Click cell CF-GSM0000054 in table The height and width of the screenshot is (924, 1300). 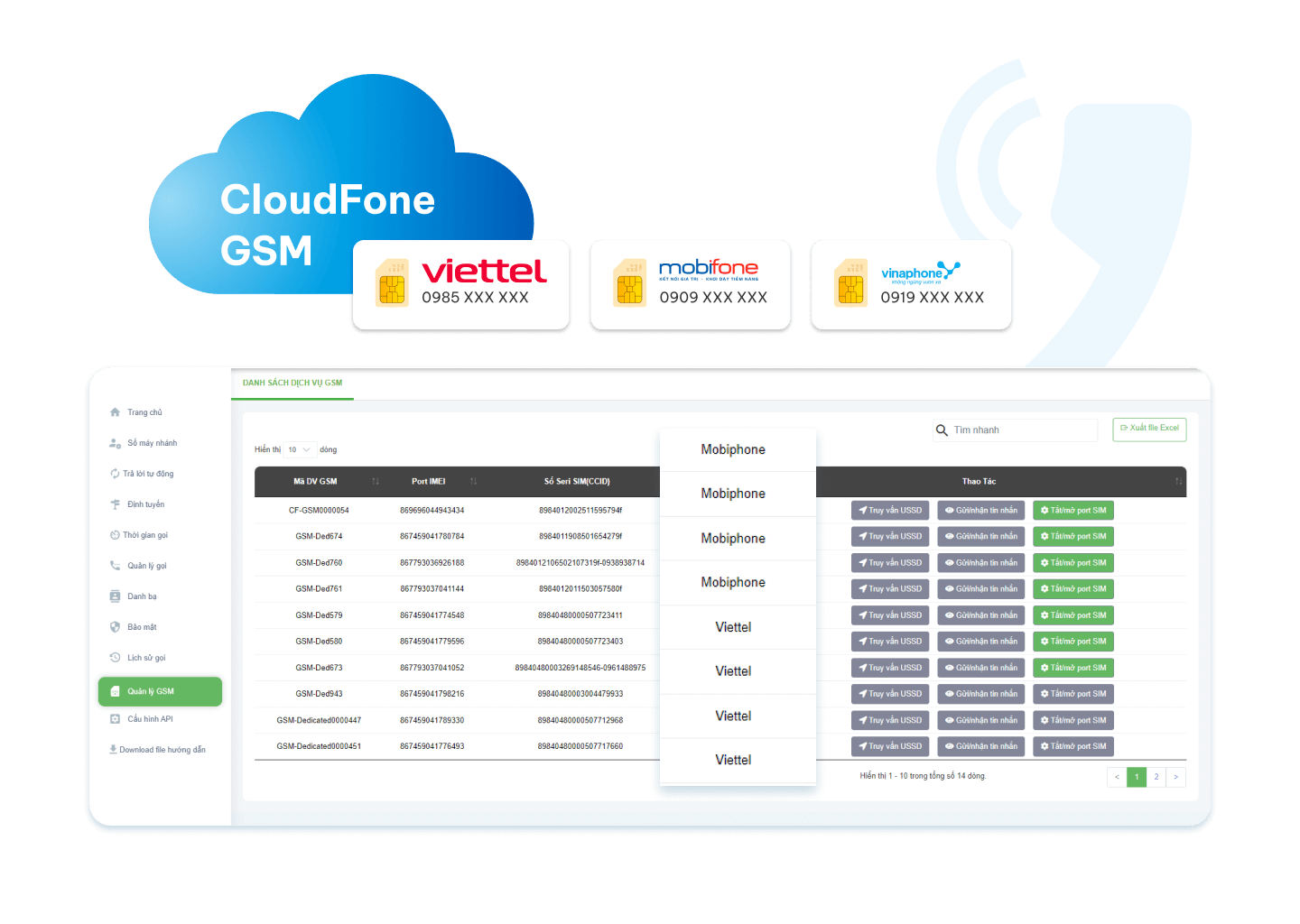(319, 511)
